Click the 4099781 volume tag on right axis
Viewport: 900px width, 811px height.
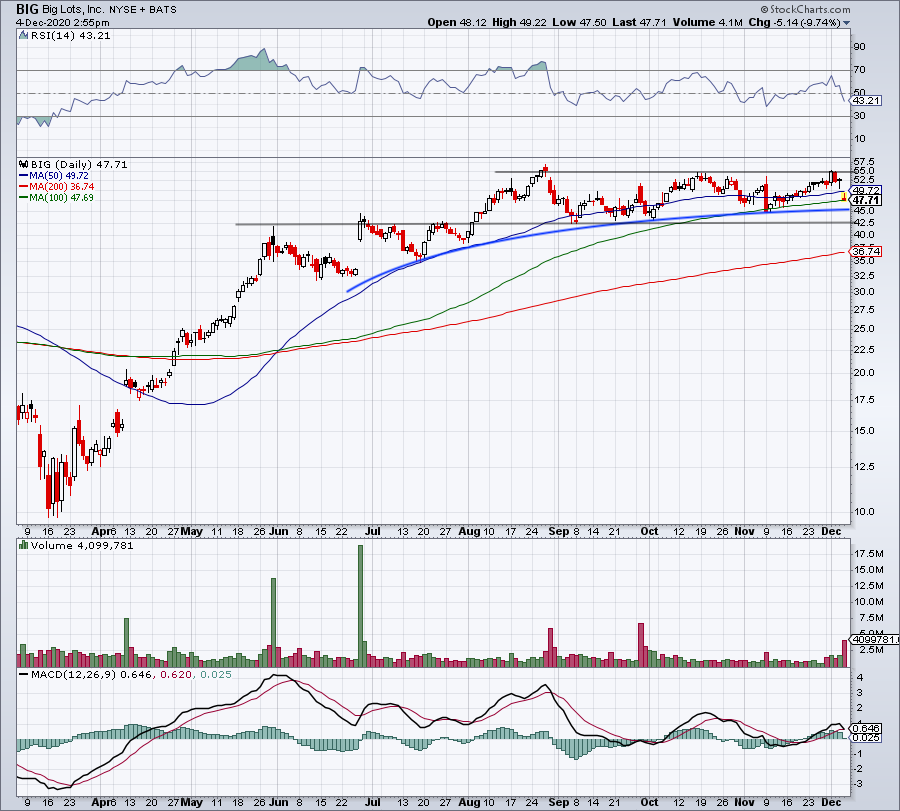pyautogui.click(x=874, y=639)
